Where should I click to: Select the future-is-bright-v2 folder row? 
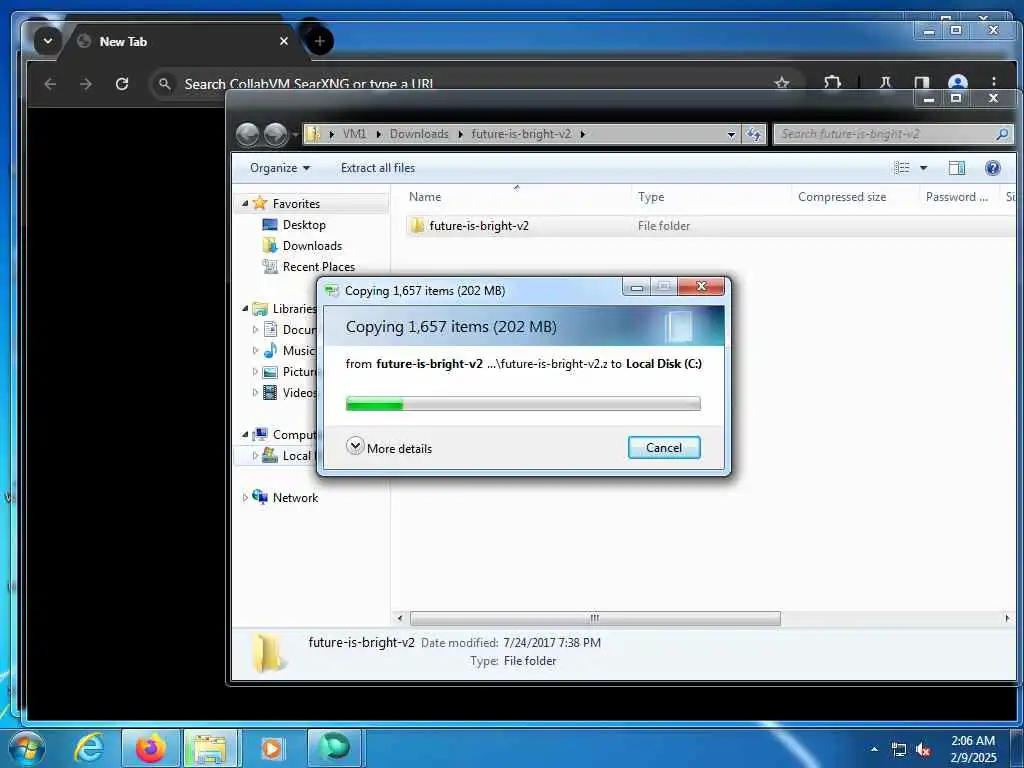coord(711,226)
